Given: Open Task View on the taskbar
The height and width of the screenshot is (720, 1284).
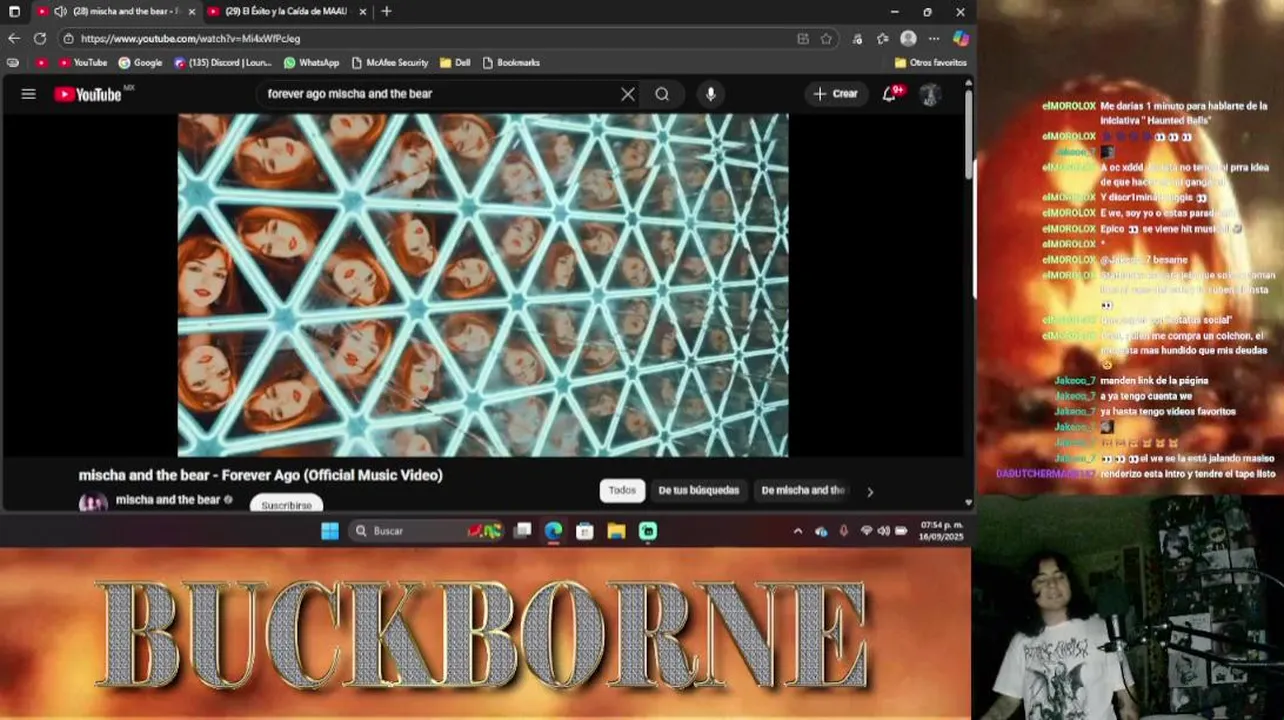Looking at the screenshot, I should [x=522, y=531].
